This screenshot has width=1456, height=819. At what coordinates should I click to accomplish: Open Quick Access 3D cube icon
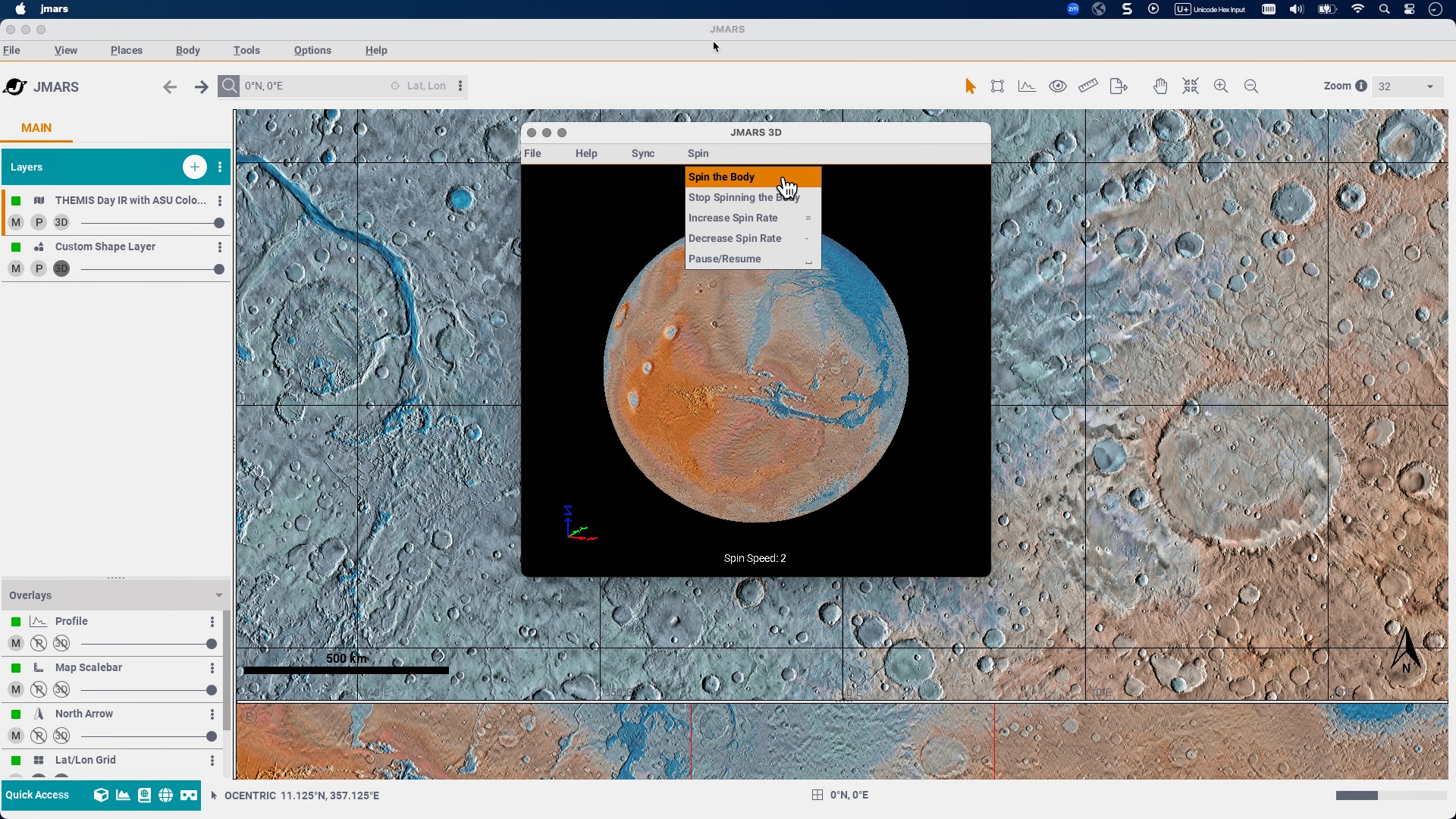pyautogui.click(x=101, y=795)
